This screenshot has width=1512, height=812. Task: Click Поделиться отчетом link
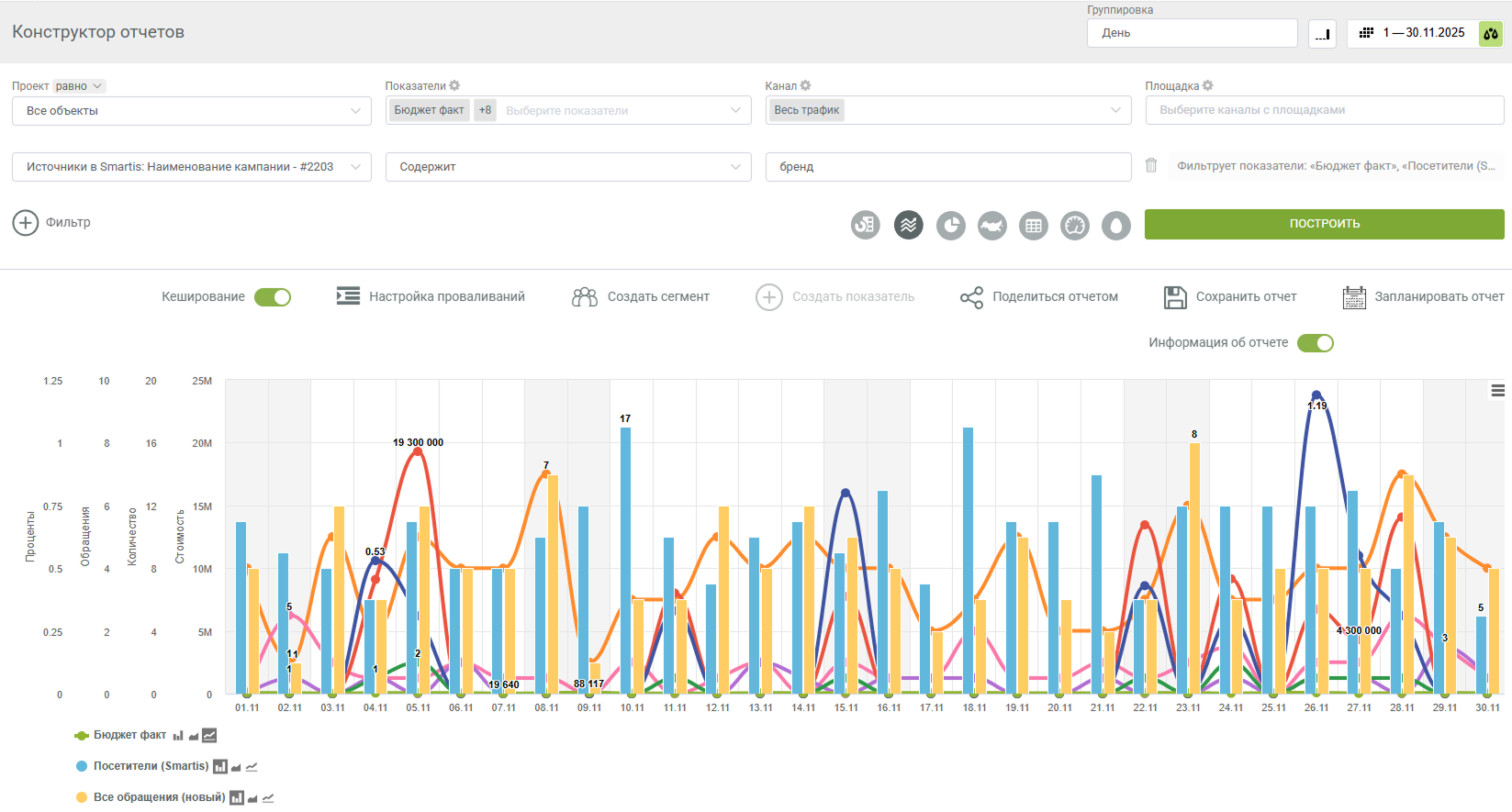coord(1039,297)
